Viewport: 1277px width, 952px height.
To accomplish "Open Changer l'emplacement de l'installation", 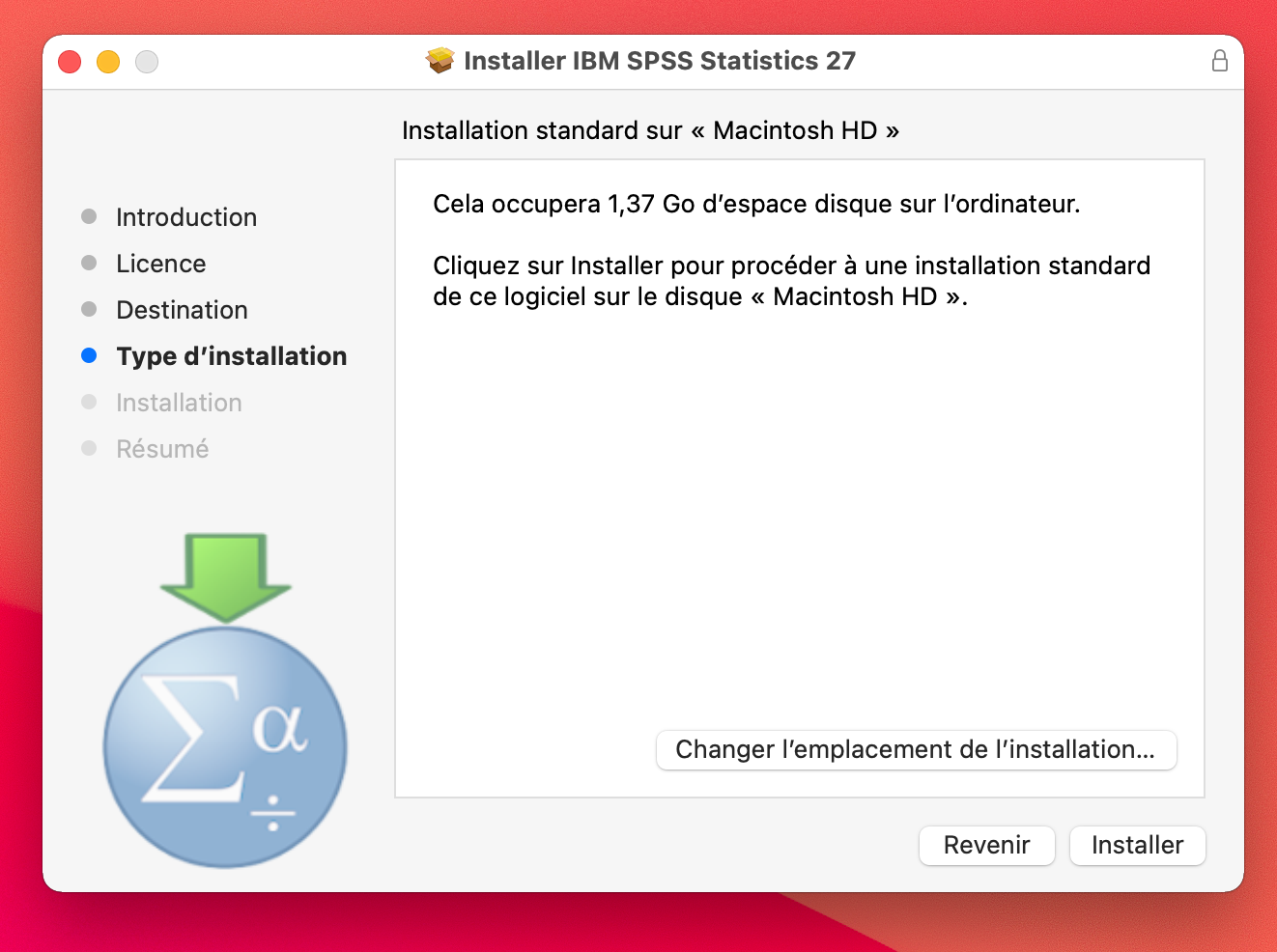I will tap(916, 750).
